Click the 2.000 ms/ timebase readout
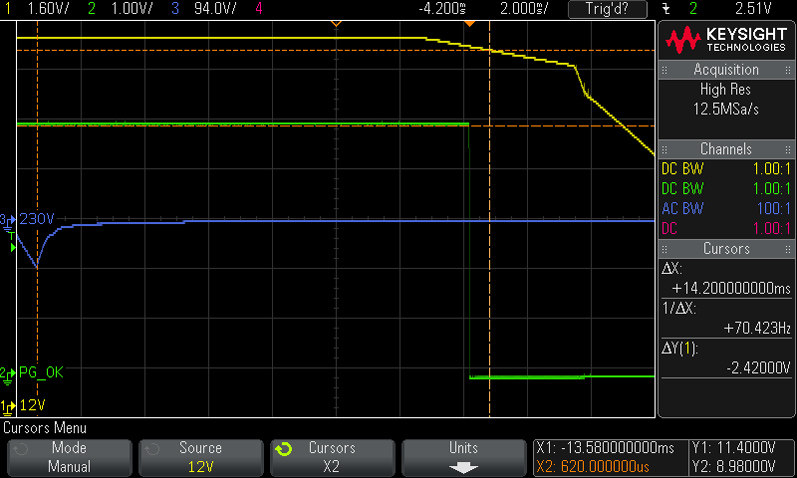797x478 pixels. [x=524, y=8]
